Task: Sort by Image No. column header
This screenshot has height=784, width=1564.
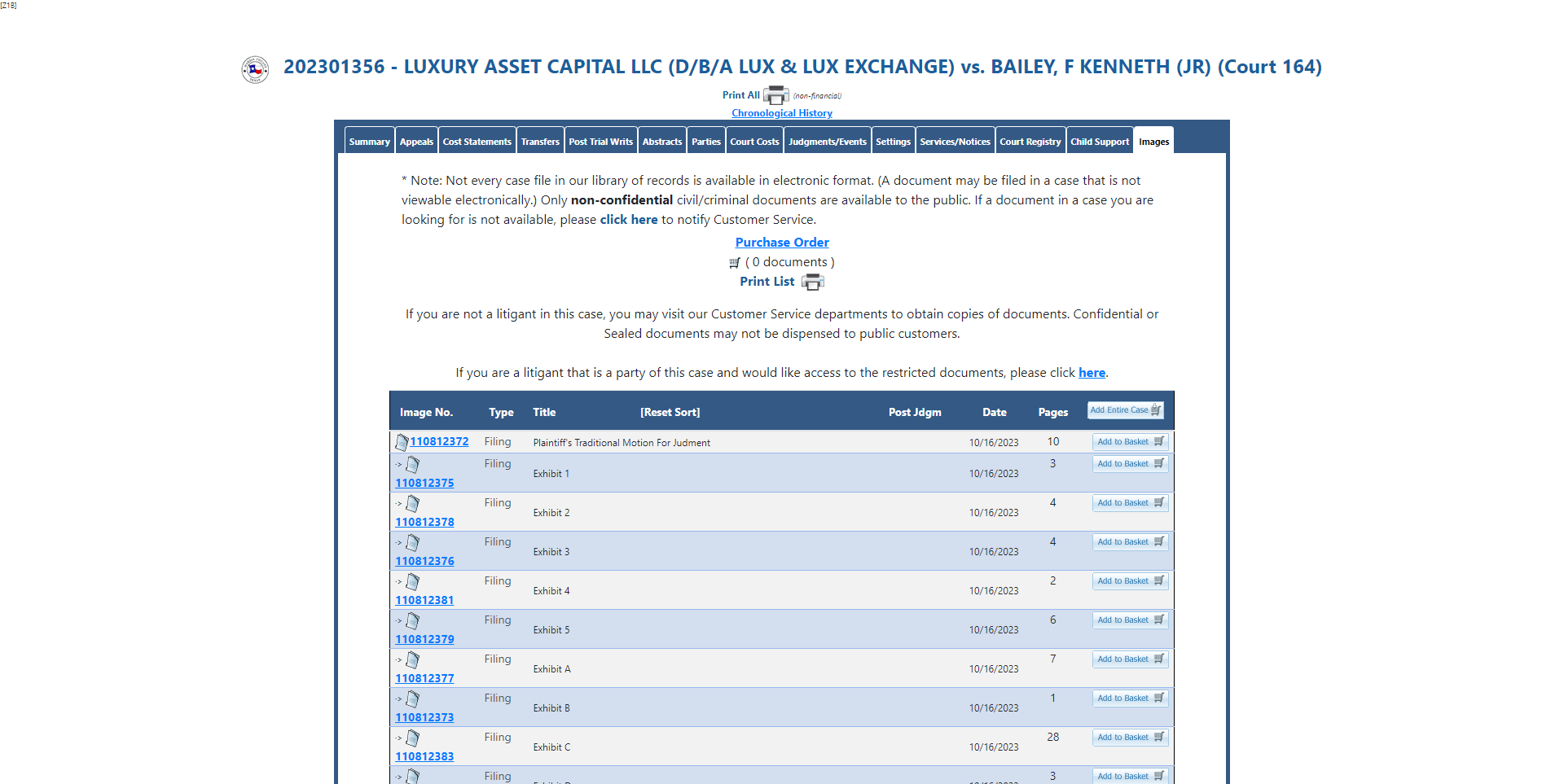Action: 426,413
